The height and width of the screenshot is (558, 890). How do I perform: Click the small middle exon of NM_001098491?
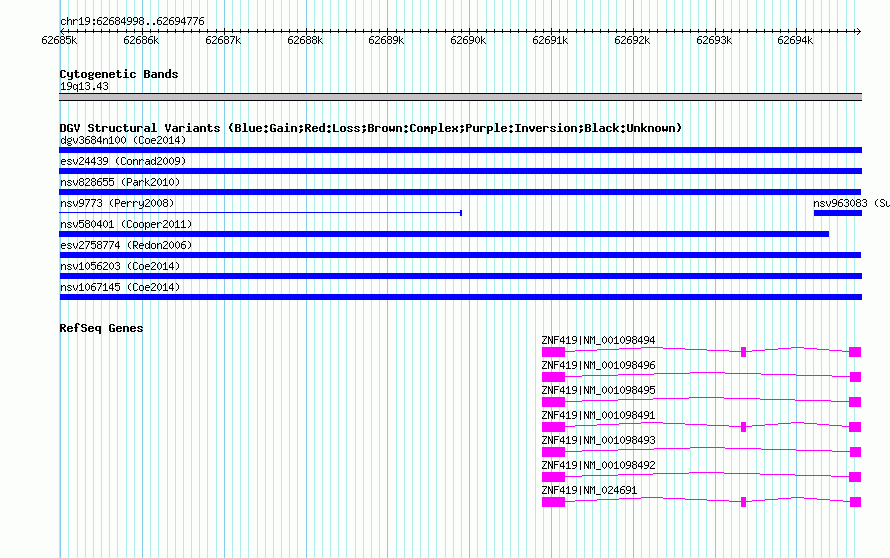744,427
